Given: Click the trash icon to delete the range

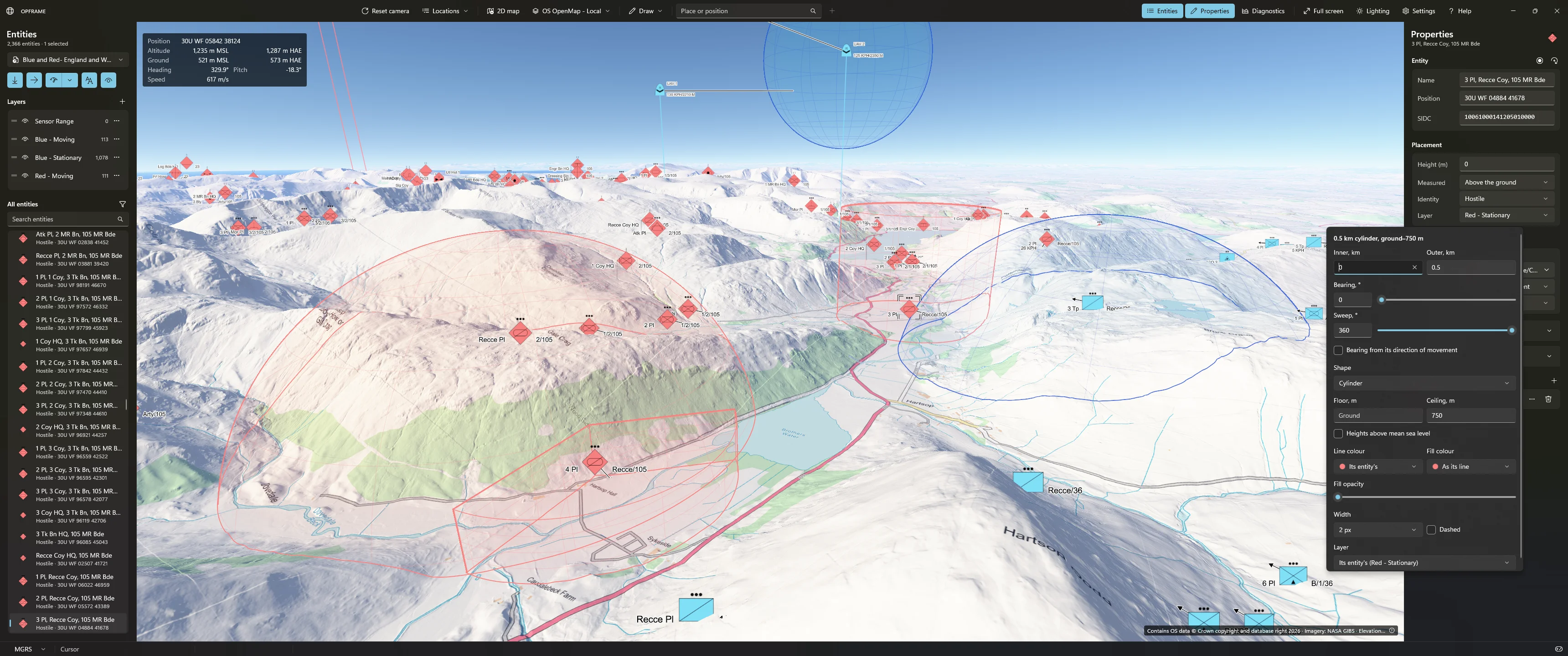Looking at the screenshot, I should coord(1548,399).
